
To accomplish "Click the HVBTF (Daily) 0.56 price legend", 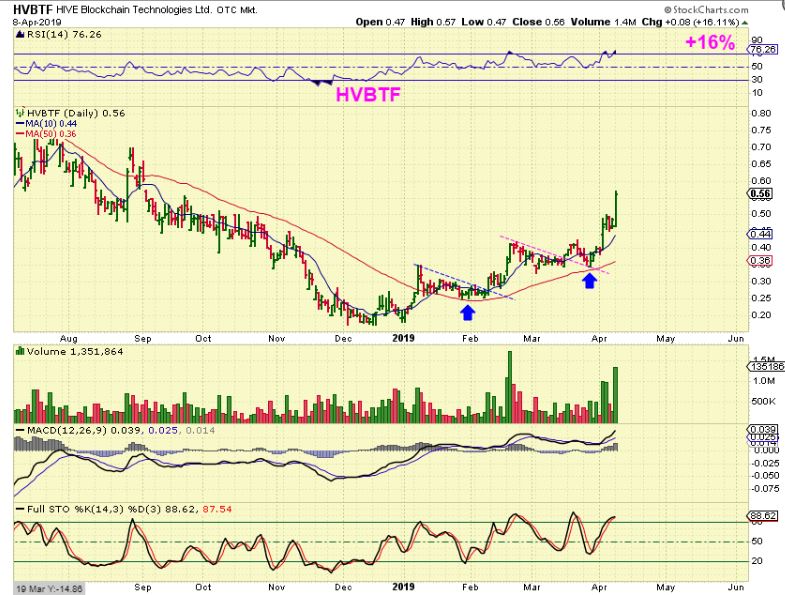I will coord(76,113).
